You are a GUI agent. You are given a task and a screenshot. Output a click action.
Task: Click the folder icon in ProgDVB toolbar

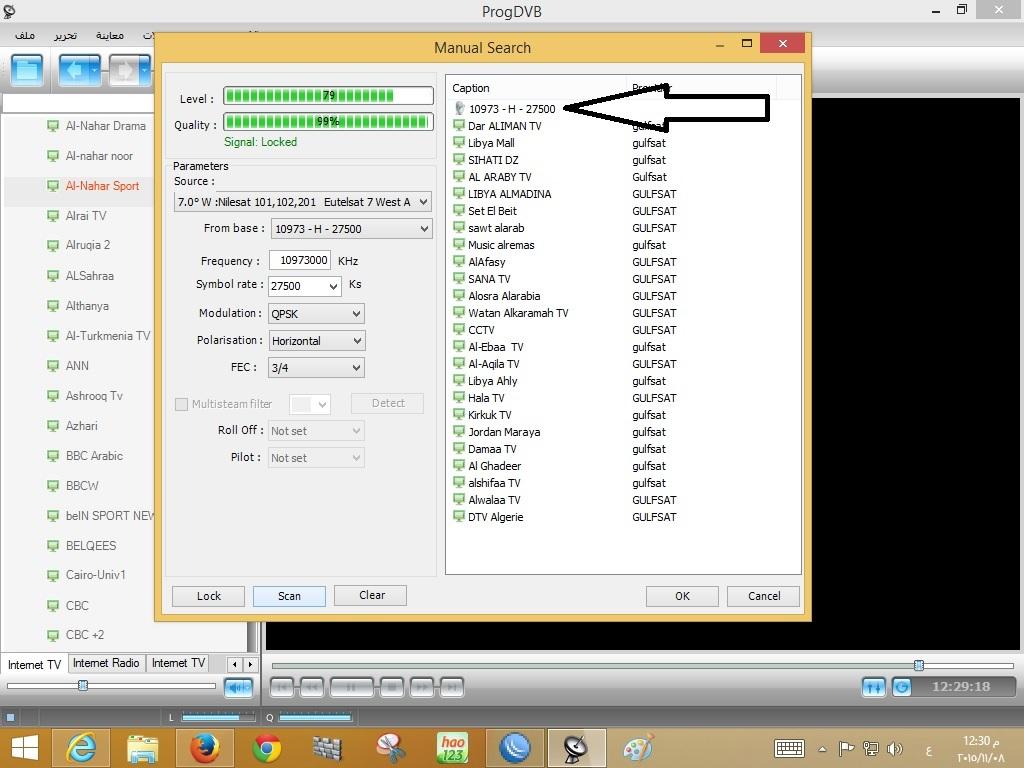pyautogui.click(x=27, y=70)
